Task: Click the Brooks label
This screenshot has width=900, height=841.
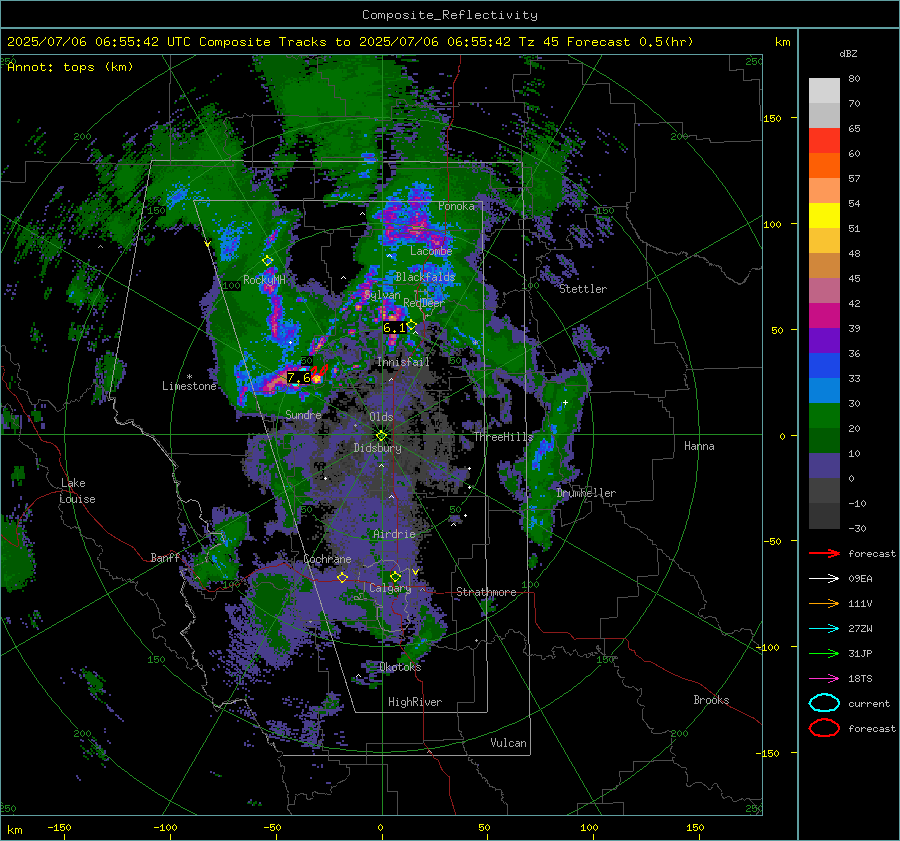Action: point(711,700)
